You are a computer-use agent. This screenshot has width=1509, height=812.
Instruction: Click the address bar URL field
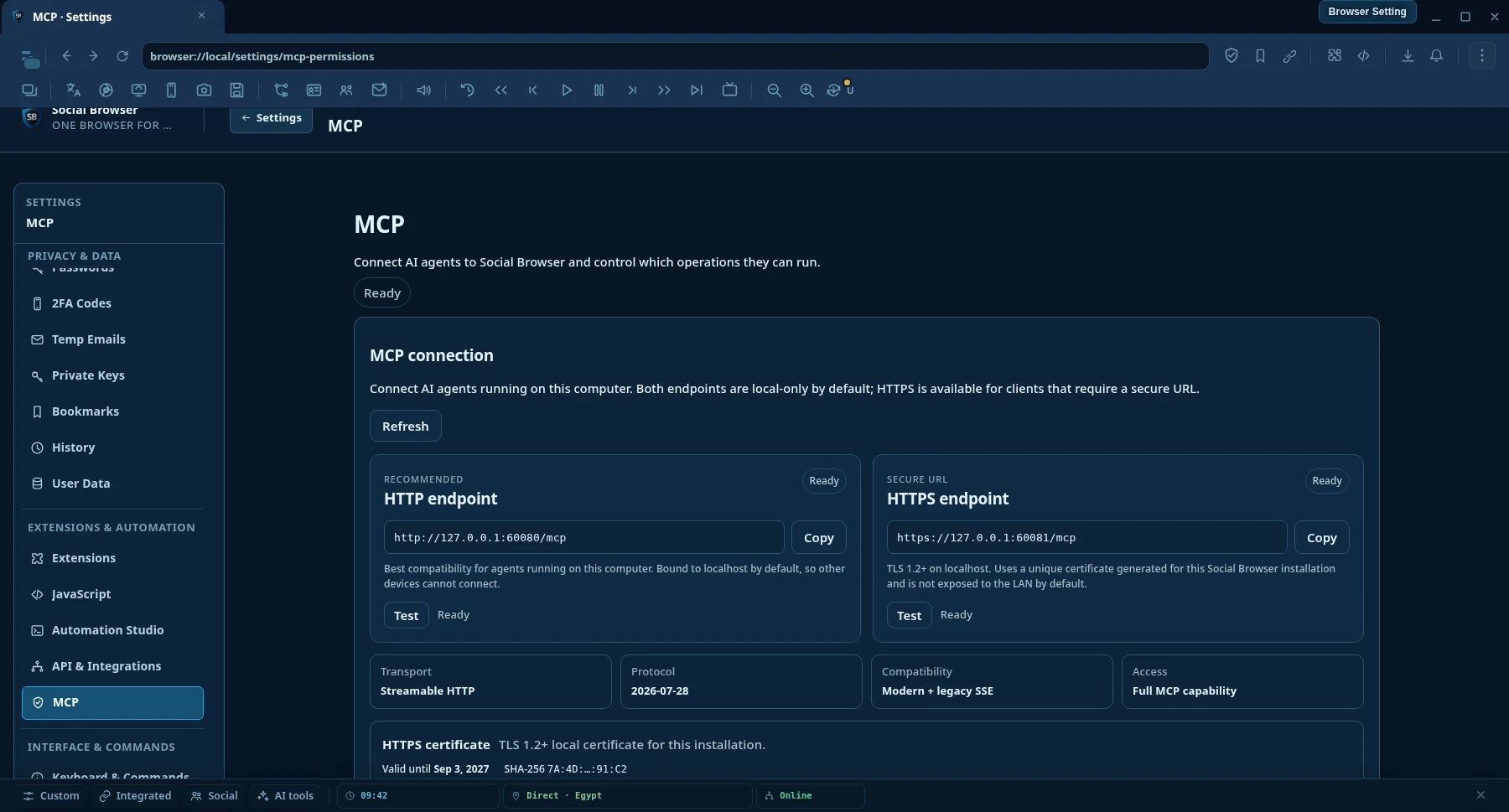click(675, 56)
